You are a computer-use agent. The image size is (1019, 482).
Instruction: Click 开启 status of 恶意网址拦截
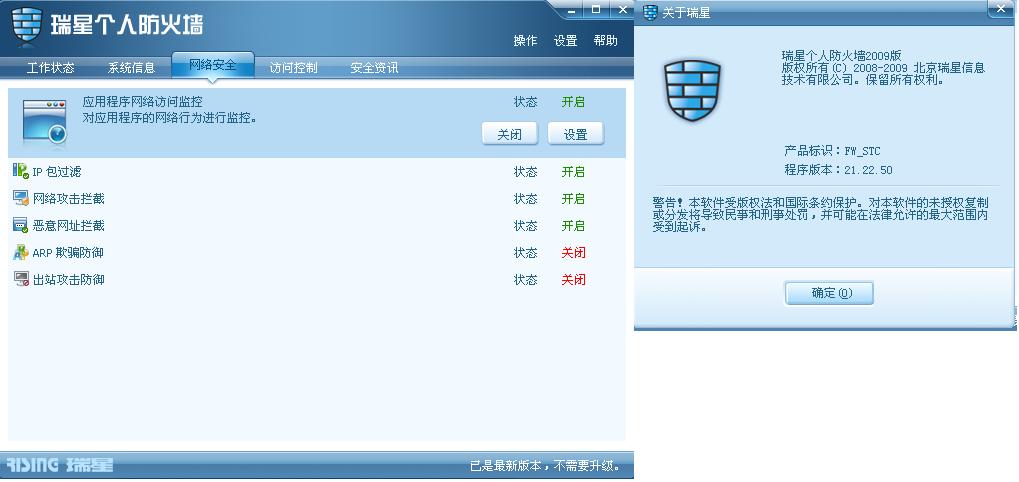pyautogui.click(x=574, y=225)
